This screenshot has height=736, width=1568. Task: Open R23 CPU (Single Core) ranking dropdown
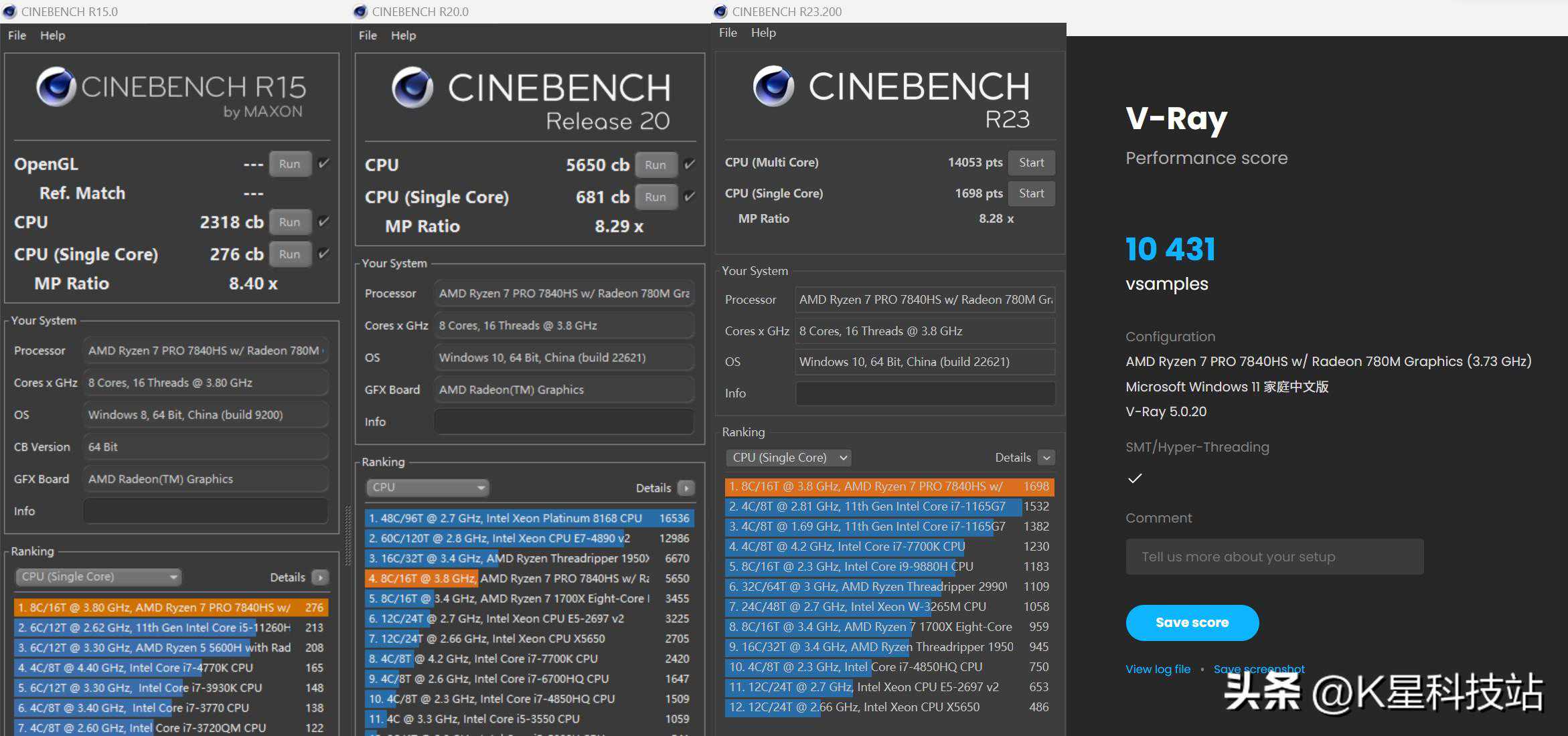point(789,458)
